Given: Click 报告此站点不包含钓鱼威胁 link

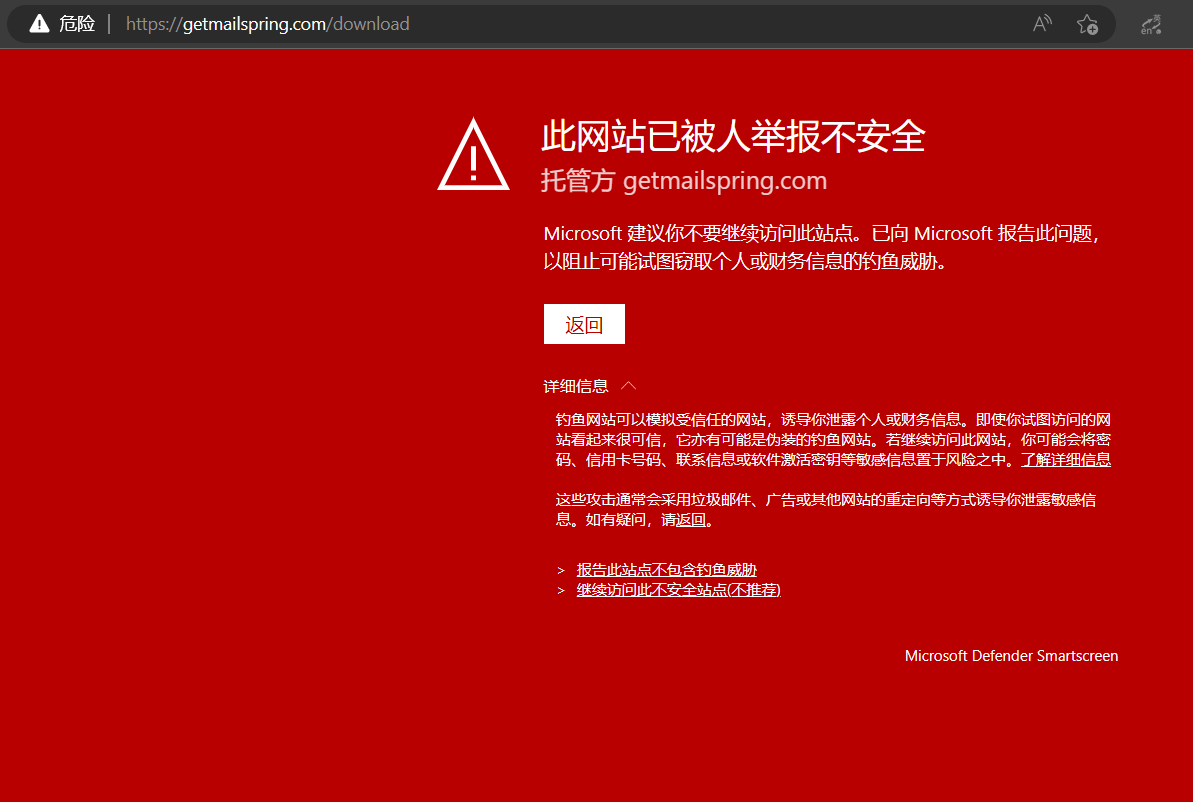Looking at the screenshot, I should click(x=666, y=570).
